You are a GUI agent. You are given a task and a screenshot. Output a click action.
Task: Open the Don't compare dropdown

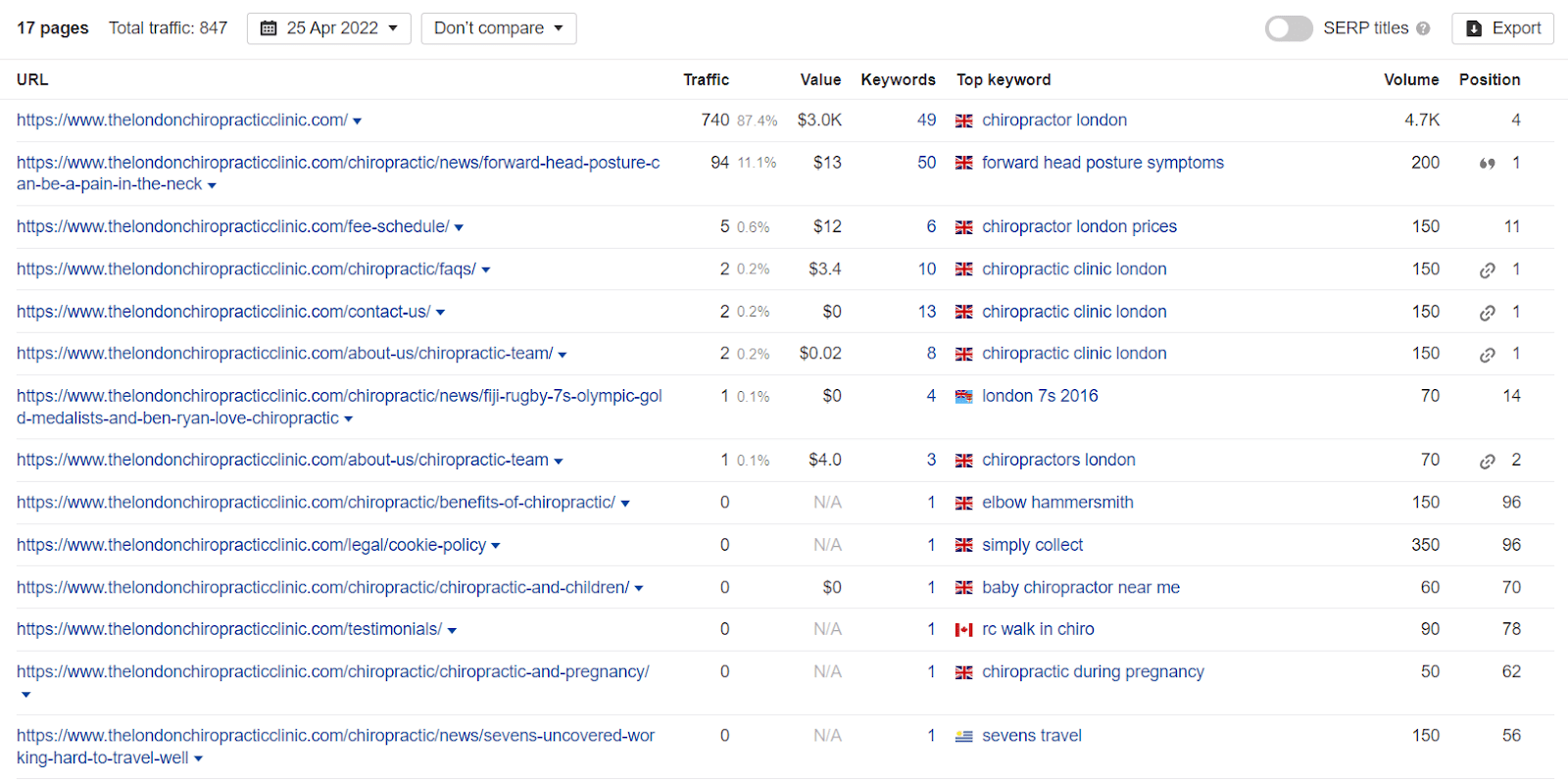tap(499, 28)
